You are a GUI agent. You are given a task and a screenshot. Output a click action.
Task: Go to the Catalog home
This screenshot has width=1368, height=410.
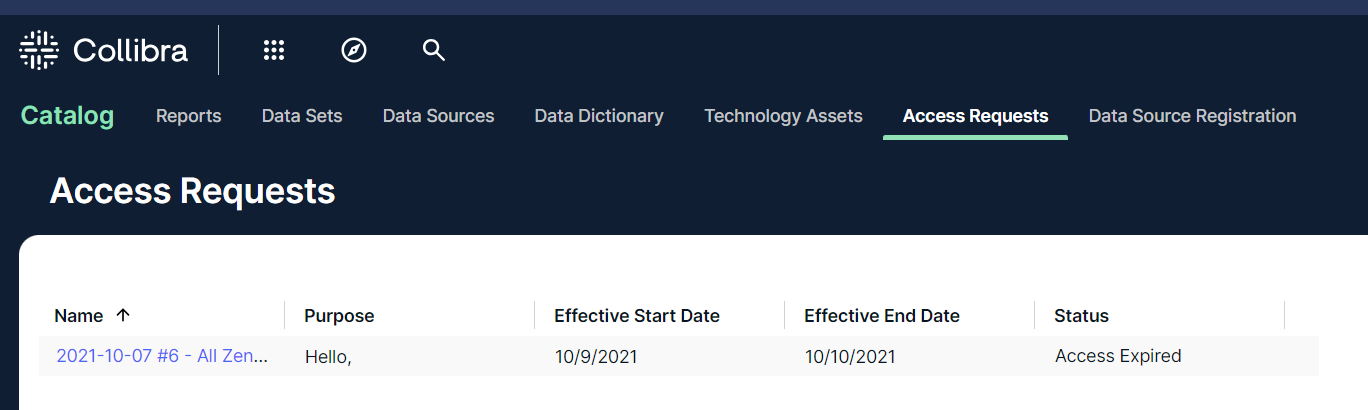pos(67,116)
